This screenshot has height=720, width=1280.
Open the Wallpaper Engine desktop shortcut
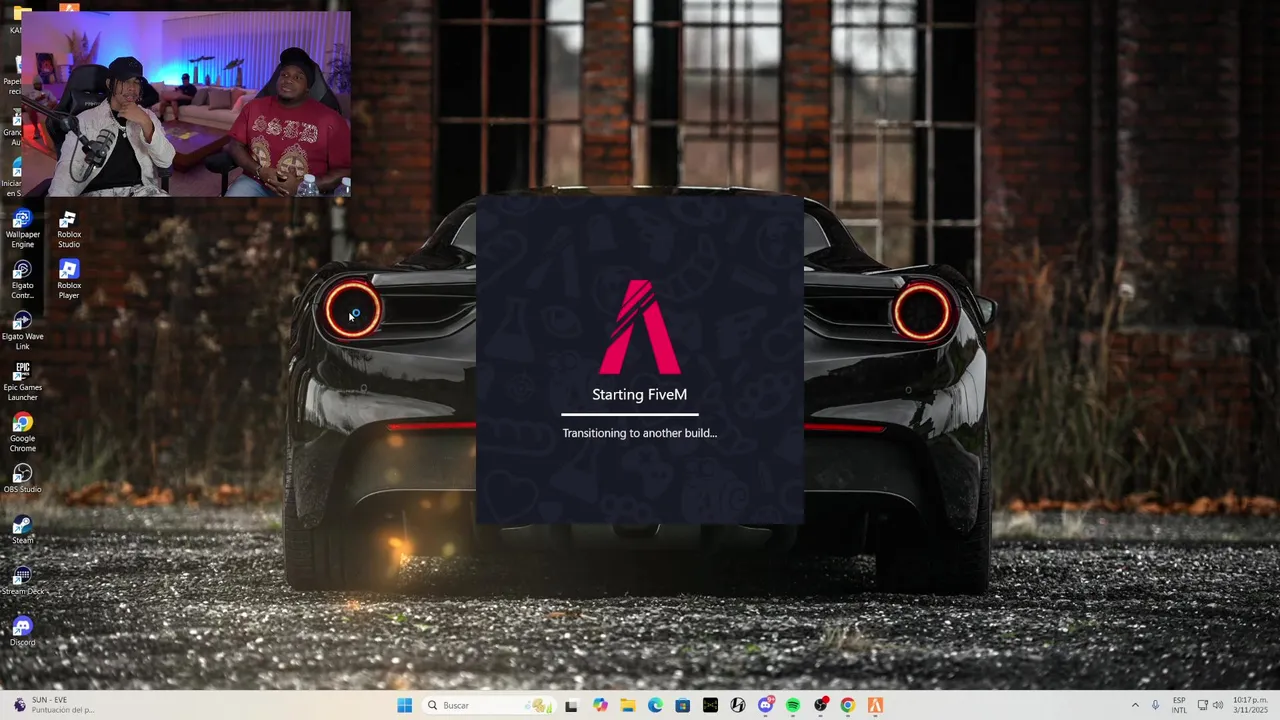click(x=22, y=228)
